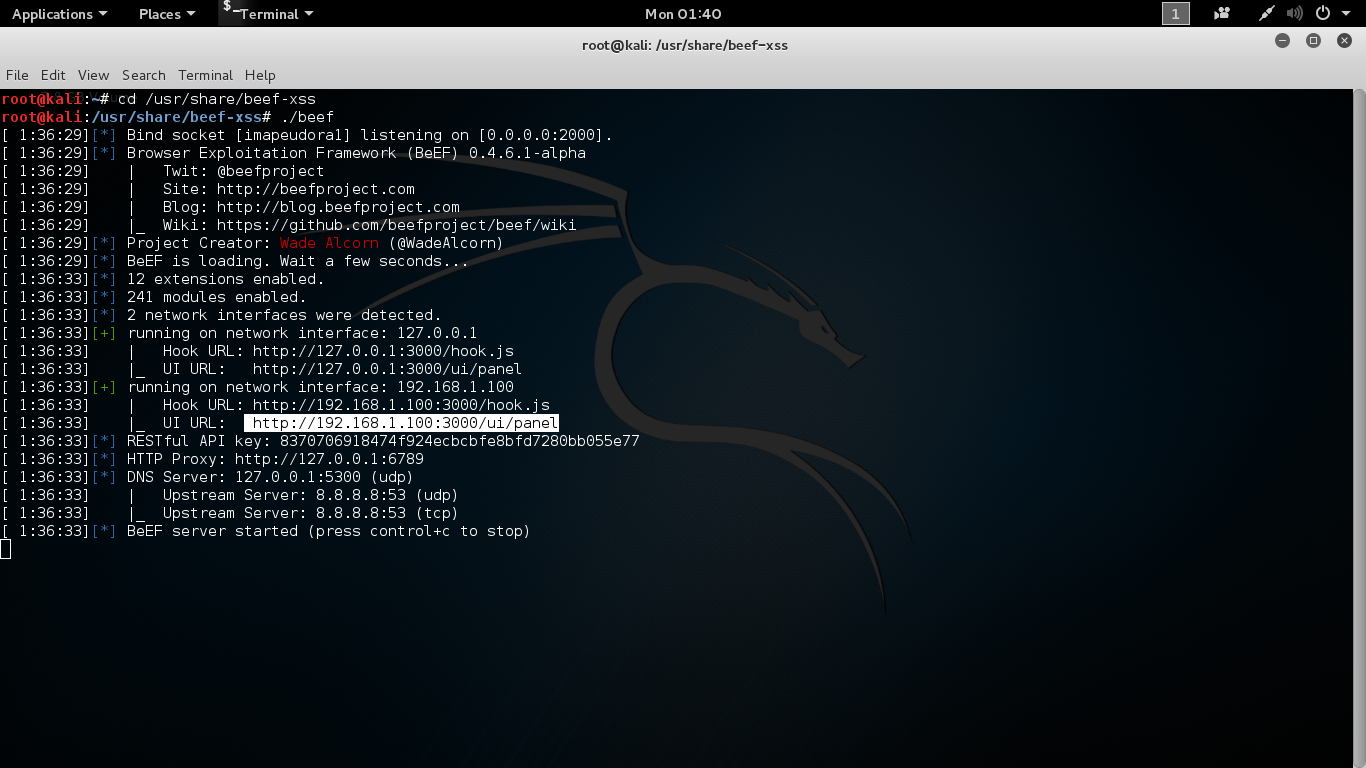Image resolution: width=1366 pixels, height=768 pixels.
Task: Click the '2 network interfaces were detected.' line
Action: 284,315
